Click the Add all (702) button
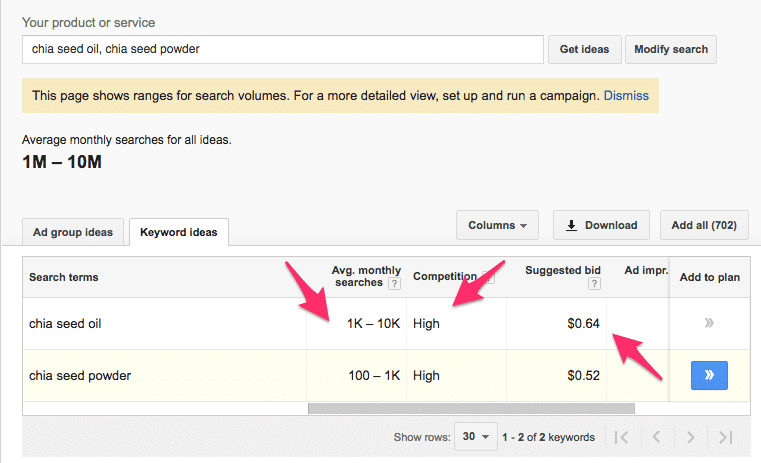 703,225
